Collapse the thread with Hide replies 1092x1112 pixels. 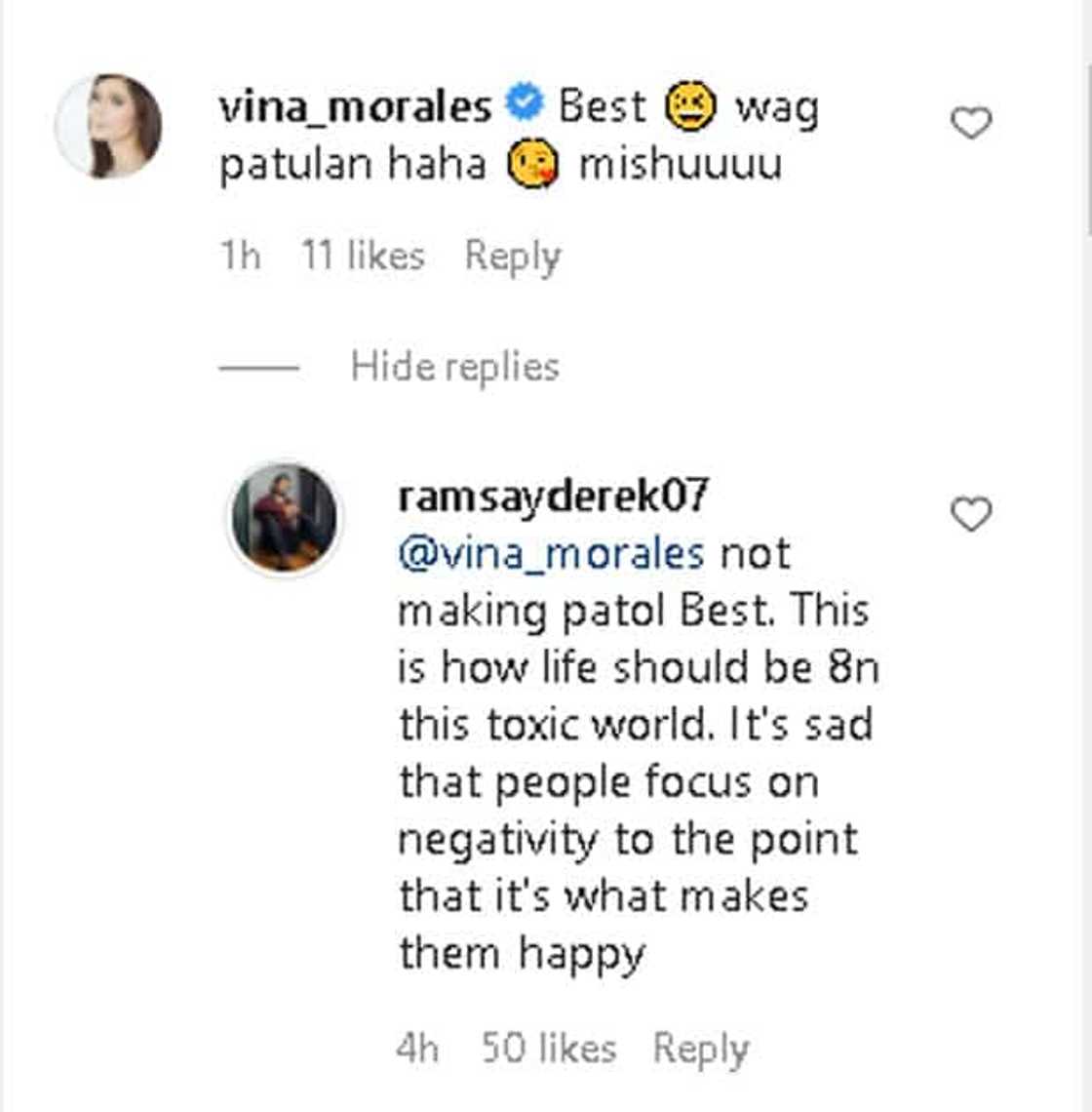click(454, 367)
